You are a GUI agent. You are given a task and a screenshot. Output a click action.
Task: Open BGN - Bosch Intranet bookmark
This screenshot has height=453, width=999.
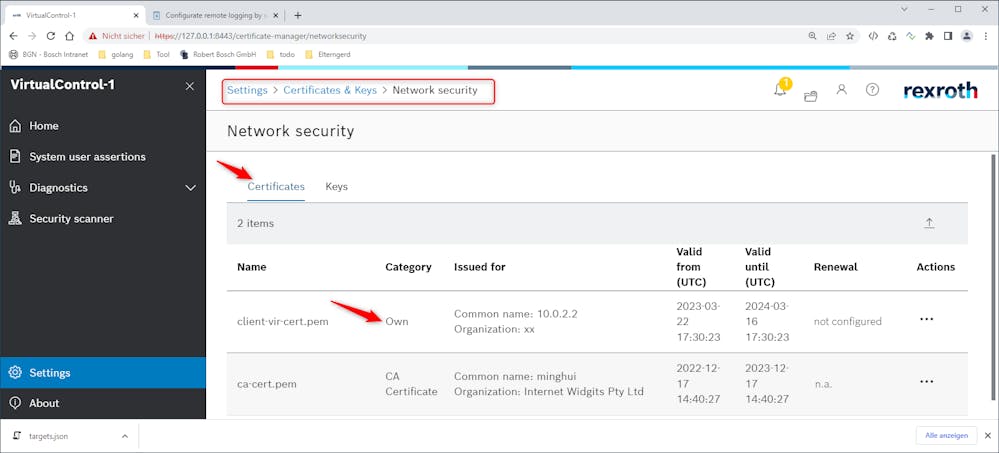(x=48, y=55)
